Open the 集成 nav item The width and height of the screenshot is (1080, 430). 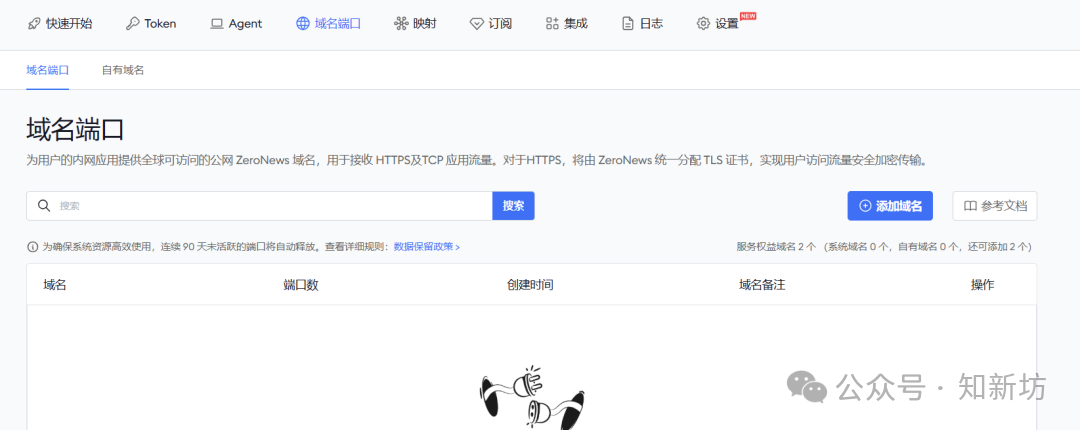coord(566,23)
